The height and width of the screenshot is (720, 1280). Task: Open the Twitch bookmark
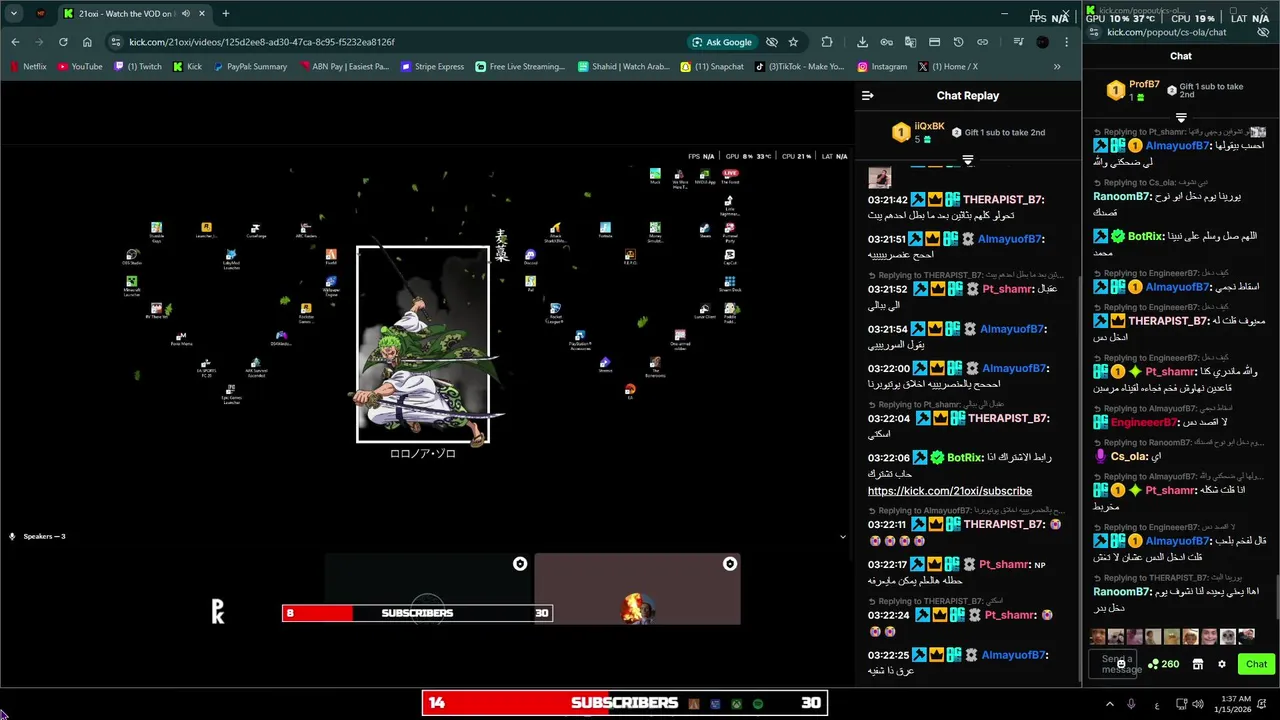[138, 67]
